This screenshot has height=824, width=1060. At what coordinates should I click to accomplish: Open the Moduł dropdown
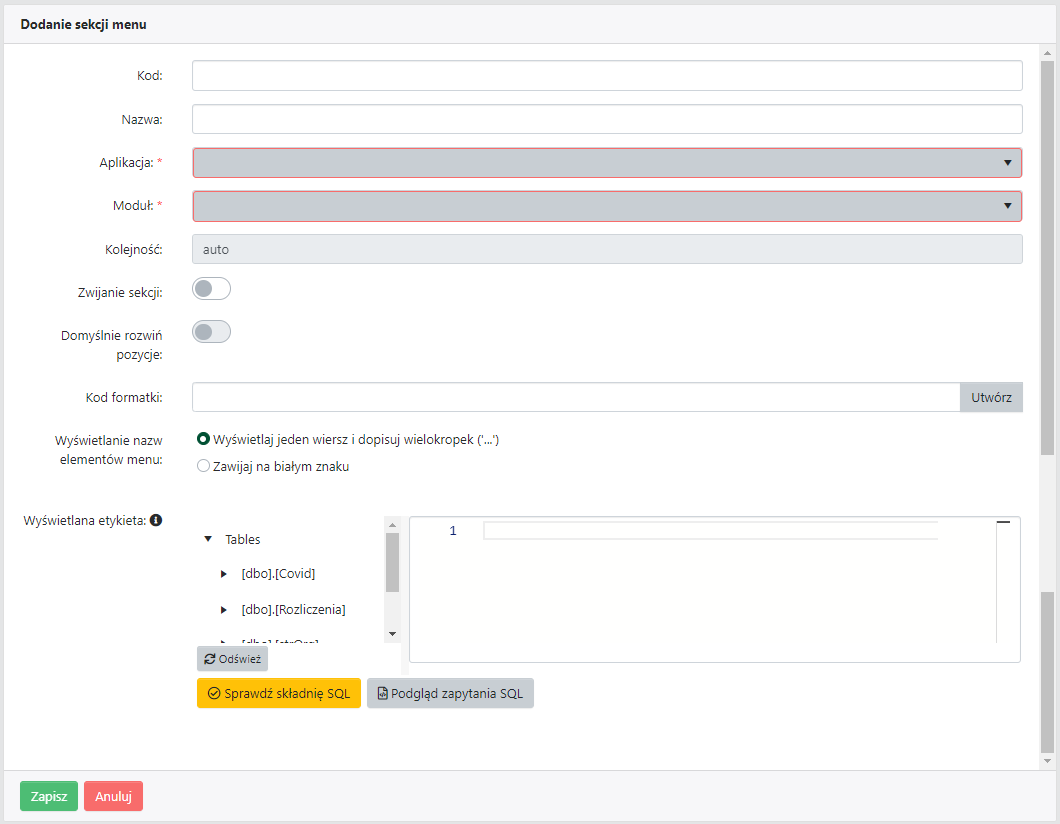pyautogui.click(x=607, y=206)
